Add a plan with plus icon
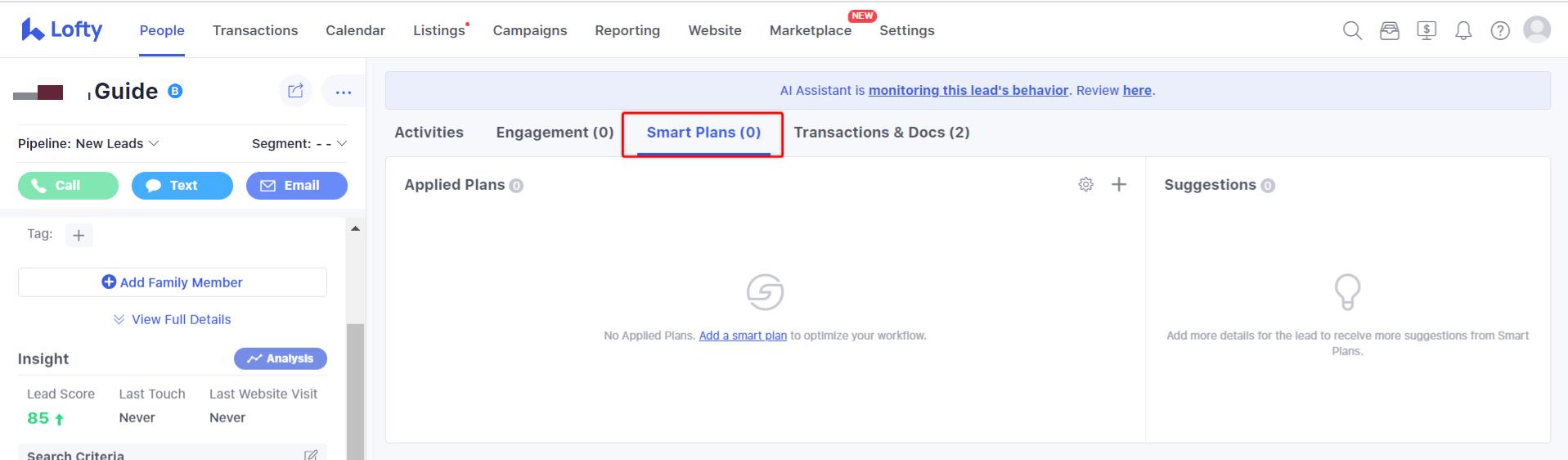Viewport: 1568px width, 460px height. 1119,185
